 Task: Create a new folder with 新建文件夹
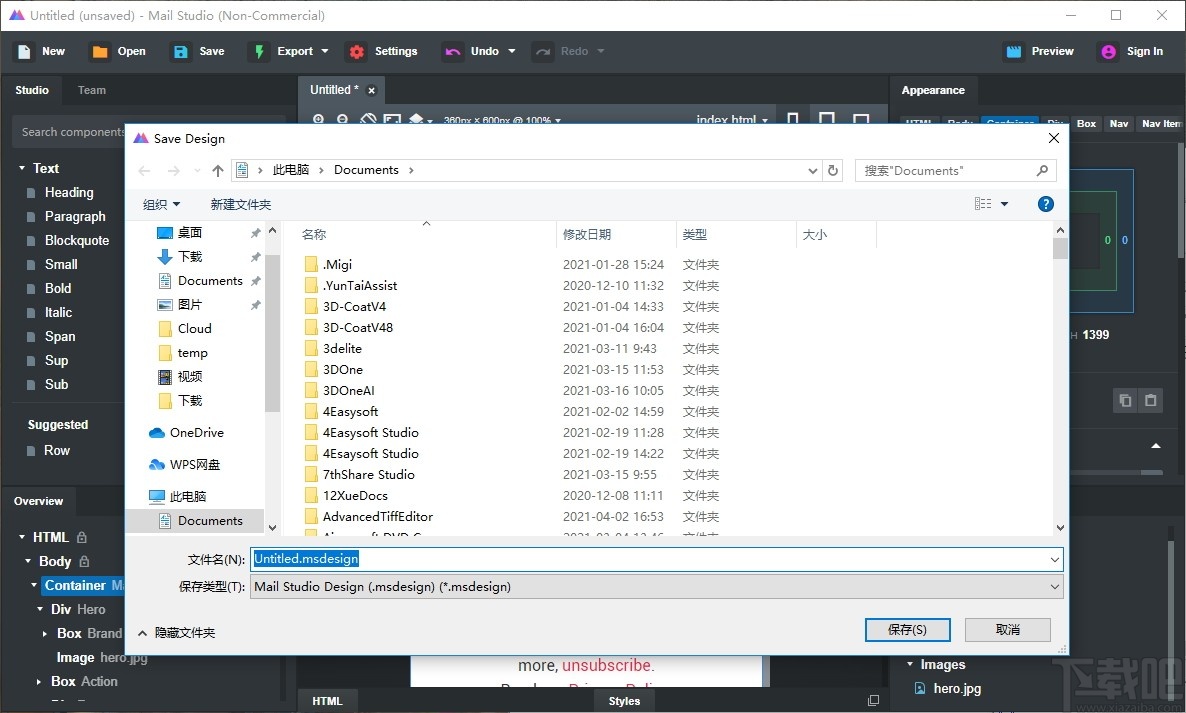pos(241,204)
